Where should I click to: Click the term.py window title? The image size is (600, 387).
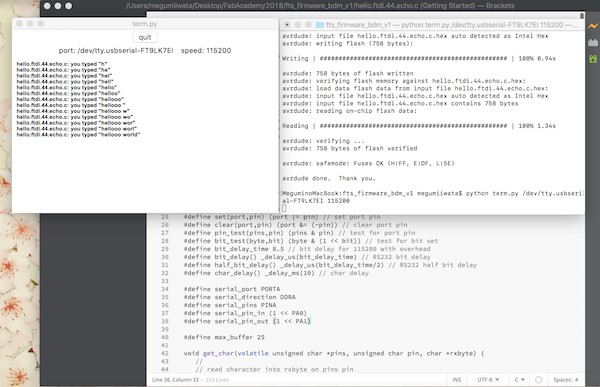tap(145, 24)
